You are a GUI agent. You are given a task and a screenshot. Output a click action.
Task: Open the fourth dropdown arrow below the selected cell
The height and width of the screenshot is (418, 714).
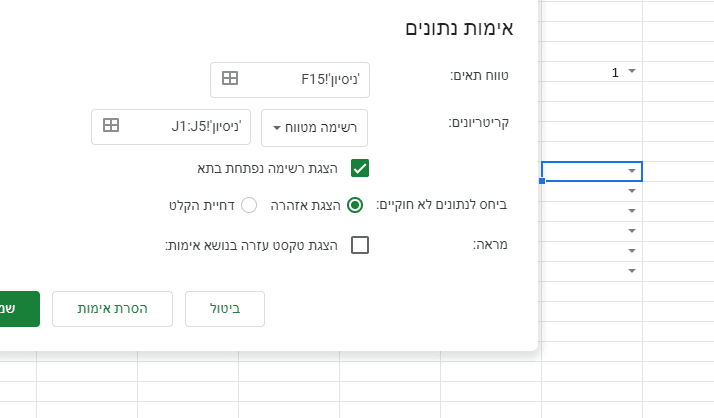coord(632,251)
